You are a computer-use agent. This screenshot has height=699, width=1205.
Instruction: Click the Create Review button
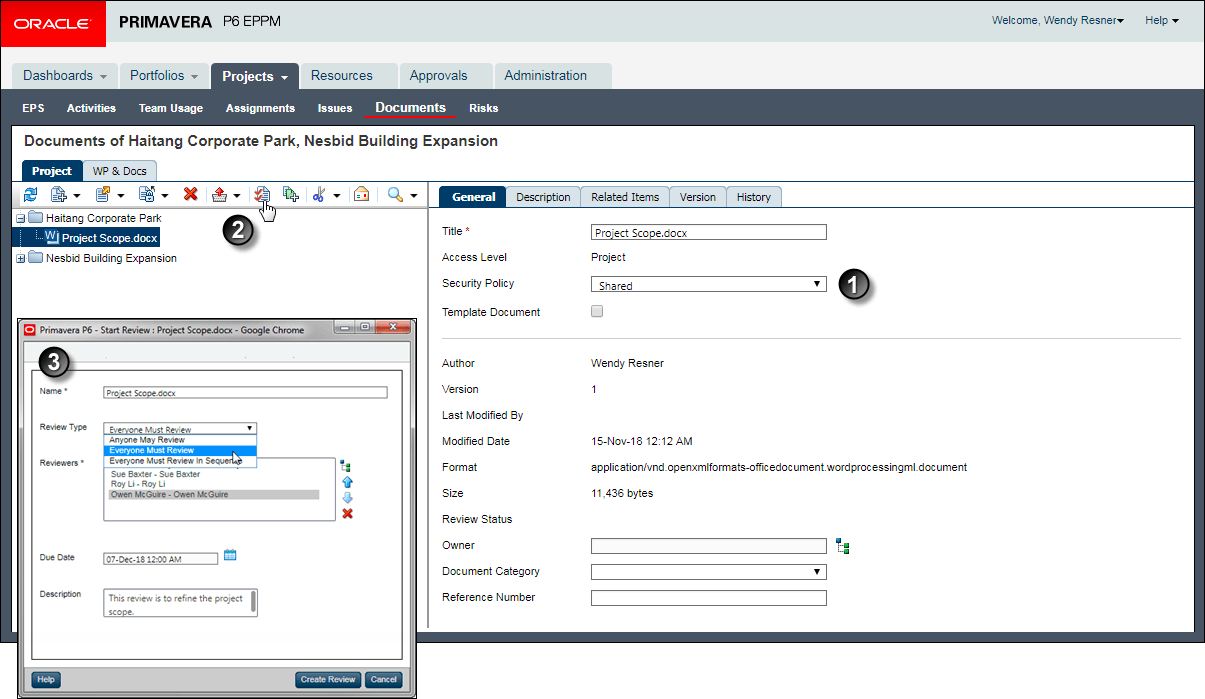[328, 680]
